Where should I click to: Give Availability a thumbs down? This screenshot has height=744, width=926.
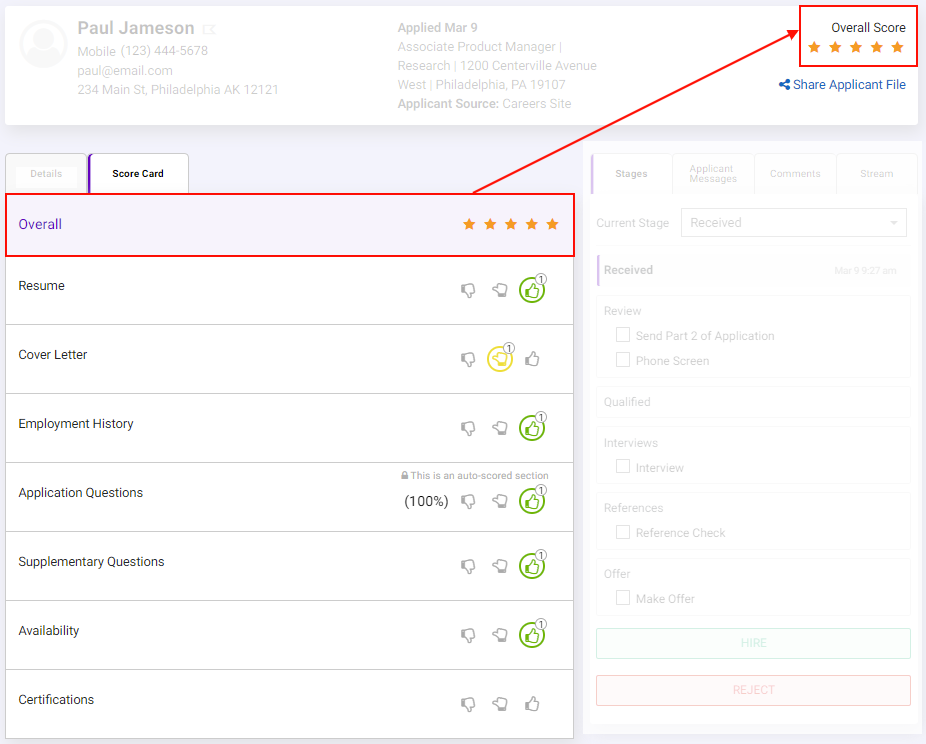(468, 636)
